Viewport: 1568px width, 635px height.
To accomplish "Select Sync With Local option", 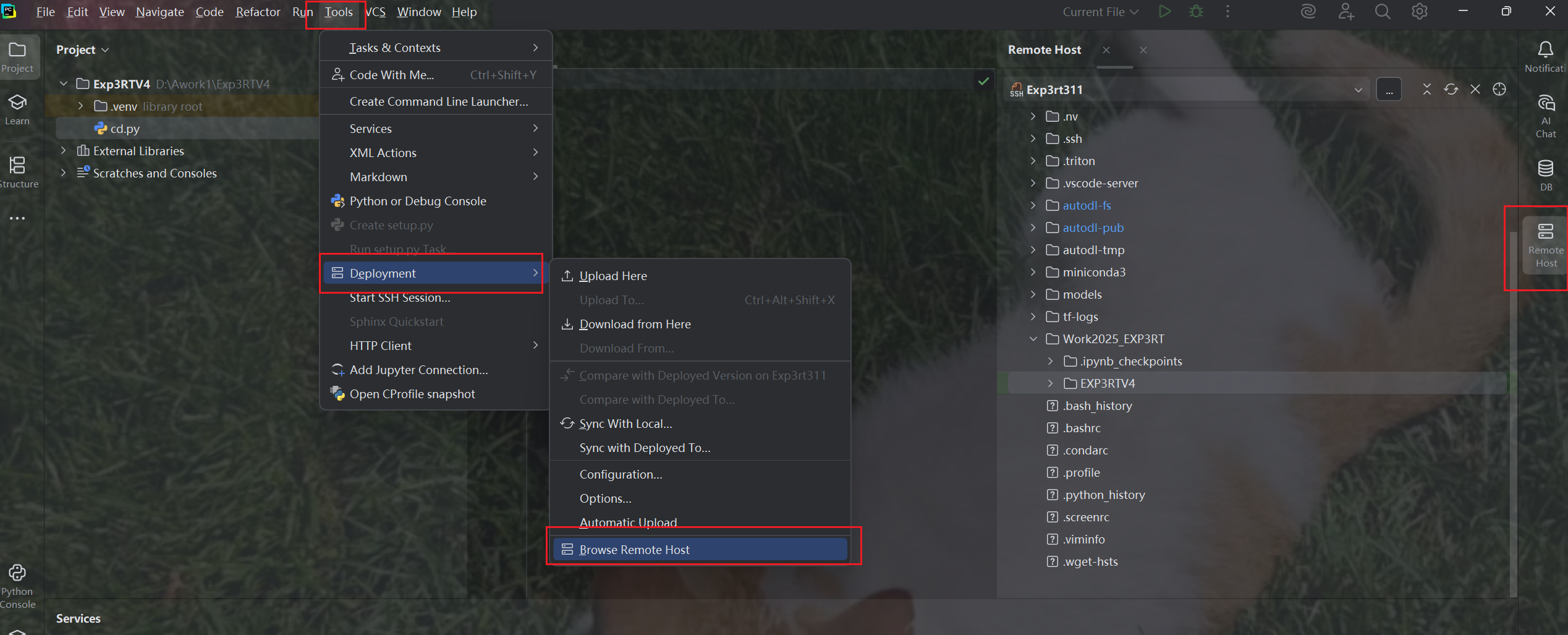I will click(624, 424).
